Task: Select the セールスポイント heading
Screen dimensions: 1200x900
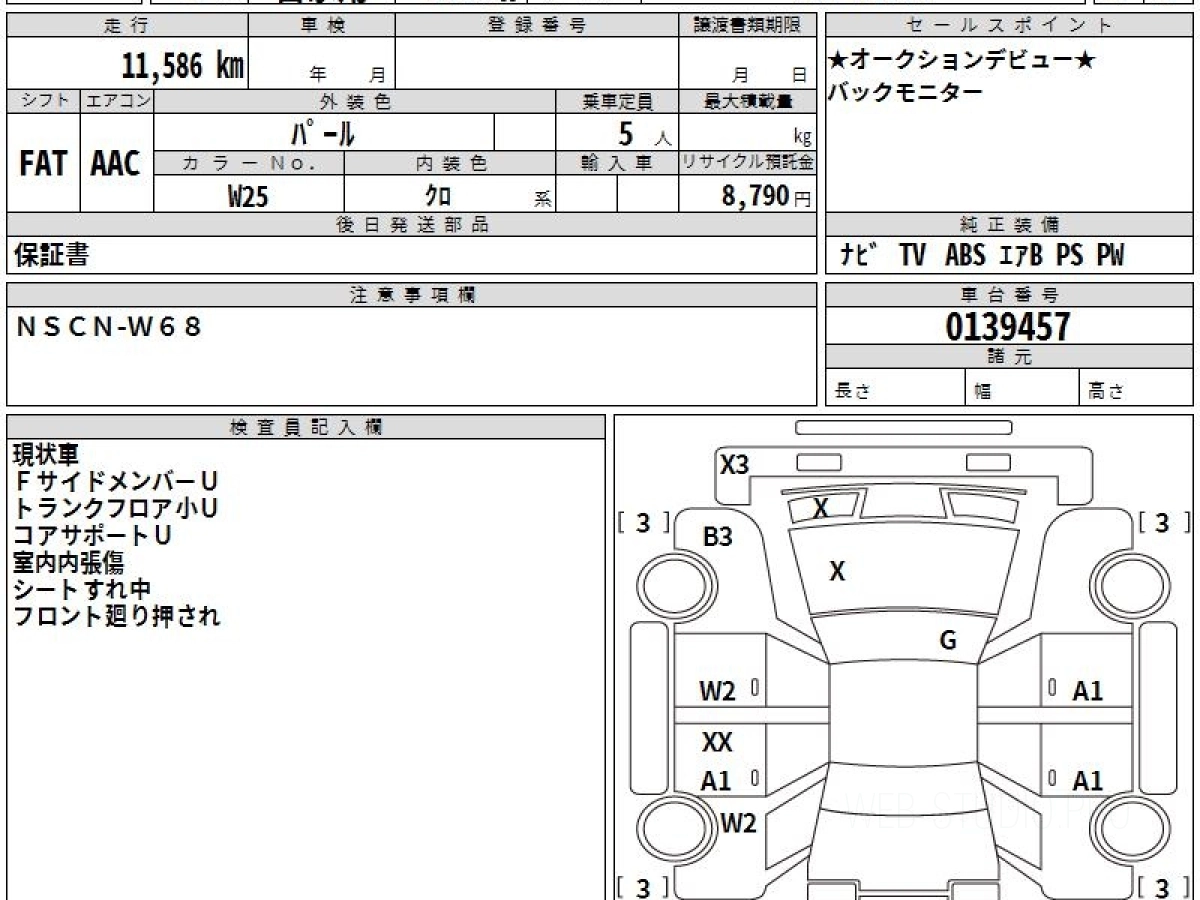Action: [x=1010, y=26]
